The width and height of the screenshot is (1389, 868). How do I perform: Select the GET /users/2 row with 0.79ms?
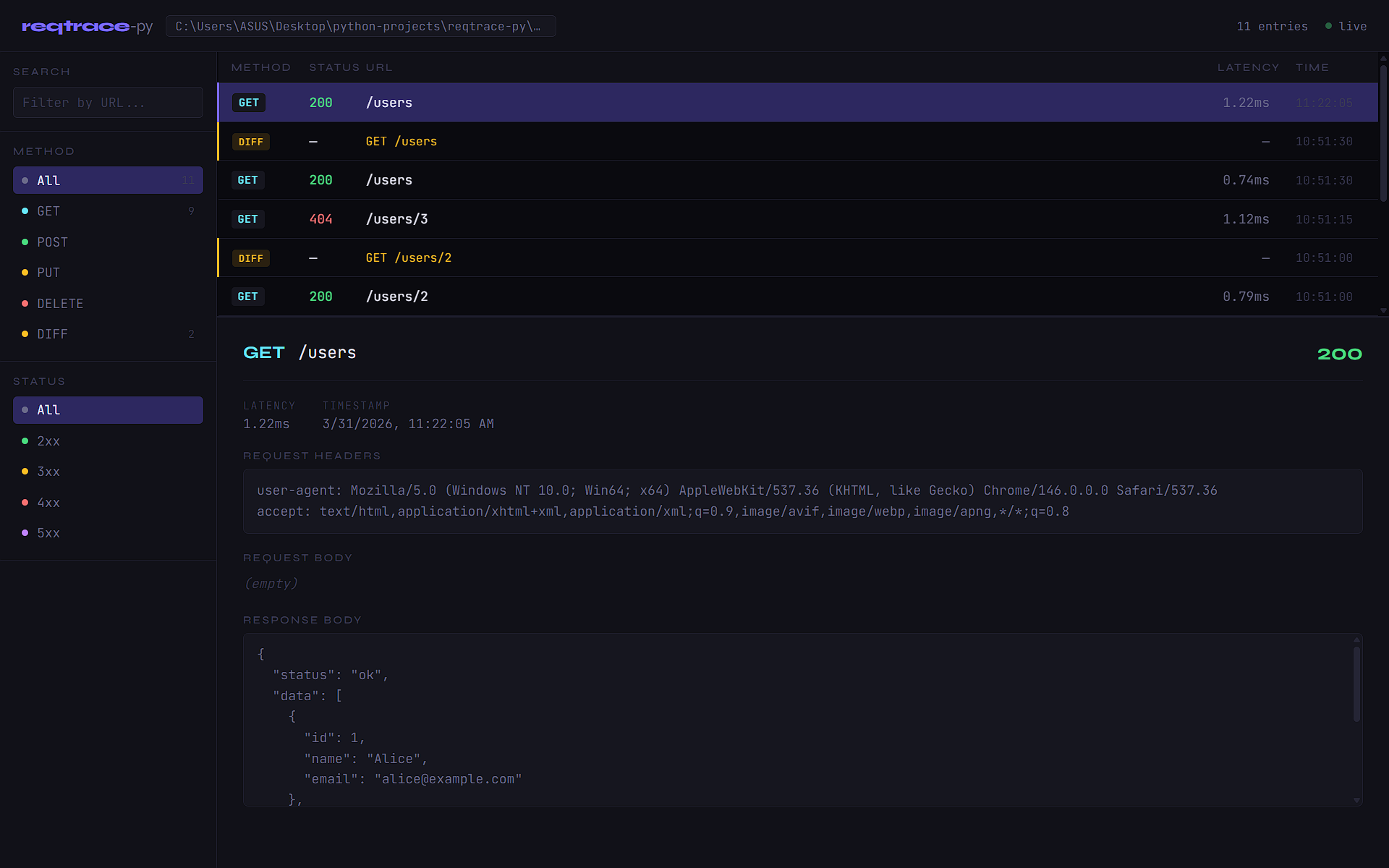(x=797, y=297)
